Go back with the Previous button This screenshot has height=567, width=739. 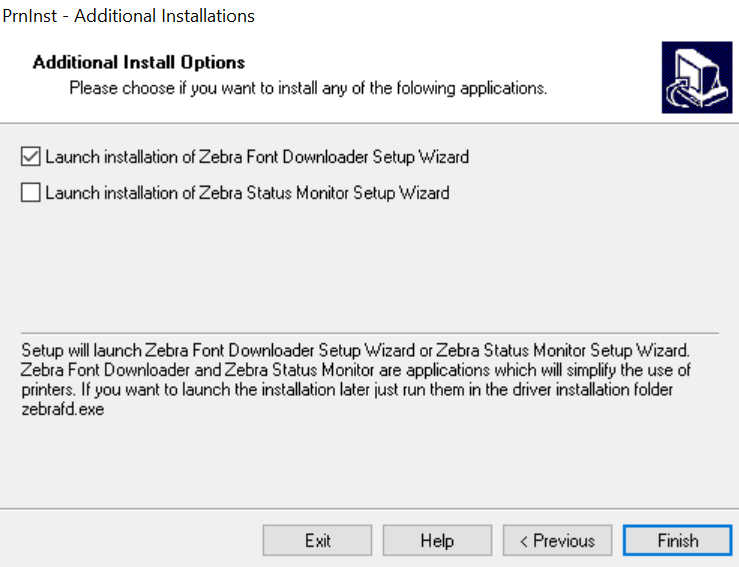click(557, 541)
